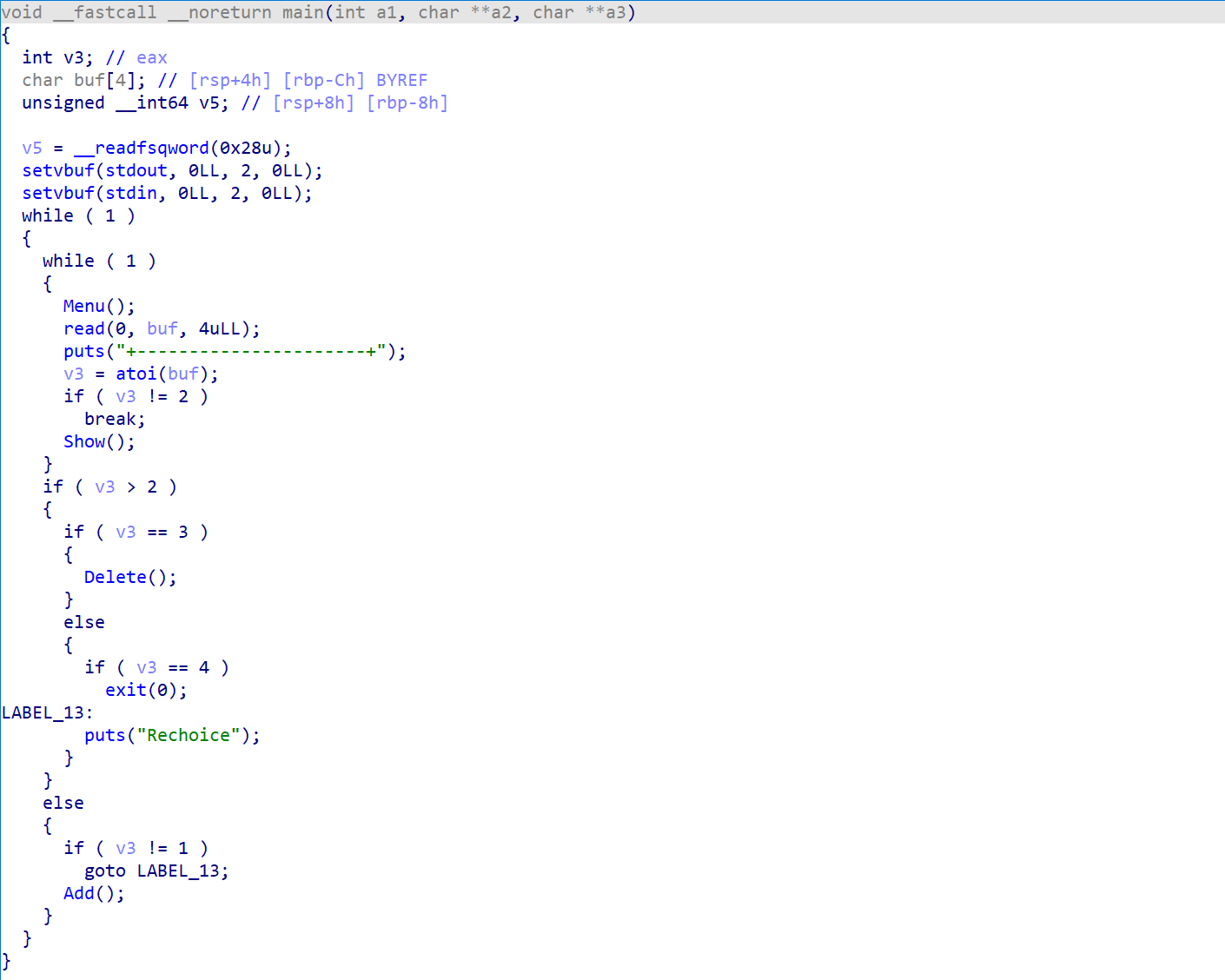Select the atoi function name
The height and width of the screenshot is (980, 1225).
point(136,374)
